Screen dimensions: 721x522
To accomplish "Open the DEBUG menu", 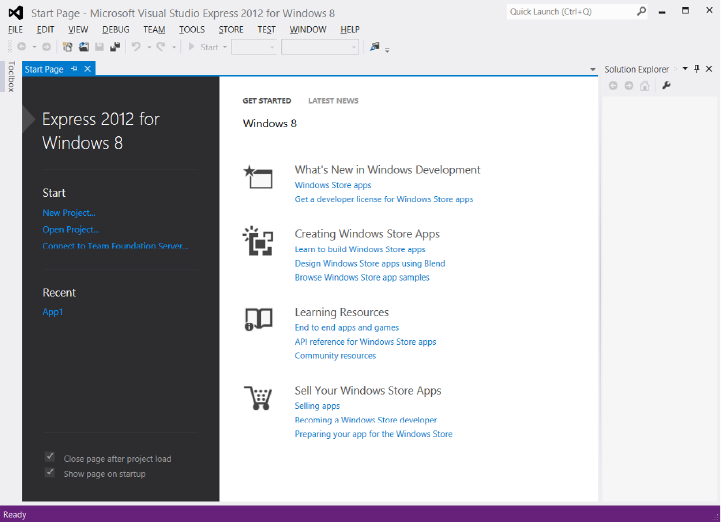I will [116, 29].
